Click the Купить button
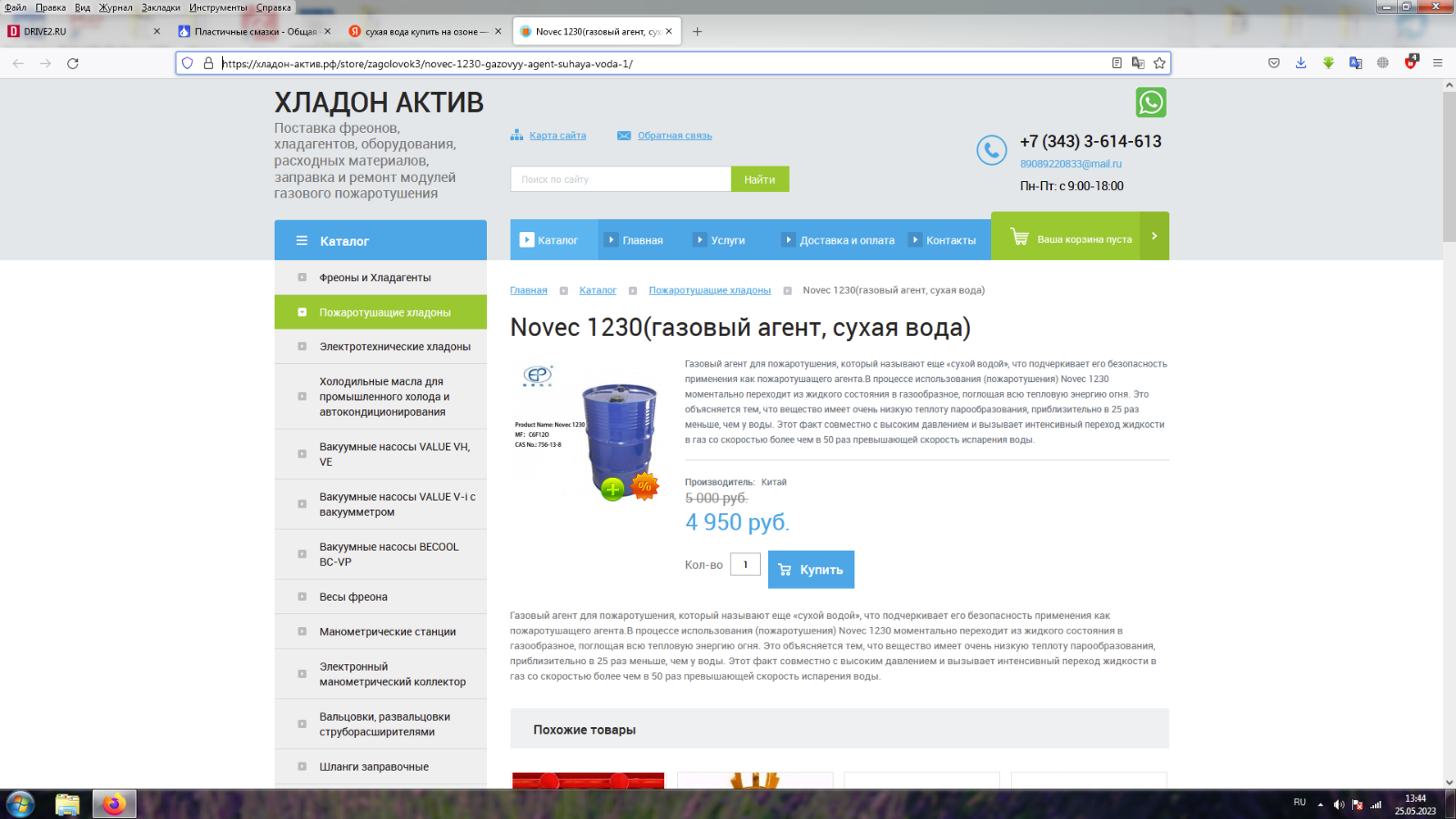Screen dimensions: 1456x819 tap(811, 570)
